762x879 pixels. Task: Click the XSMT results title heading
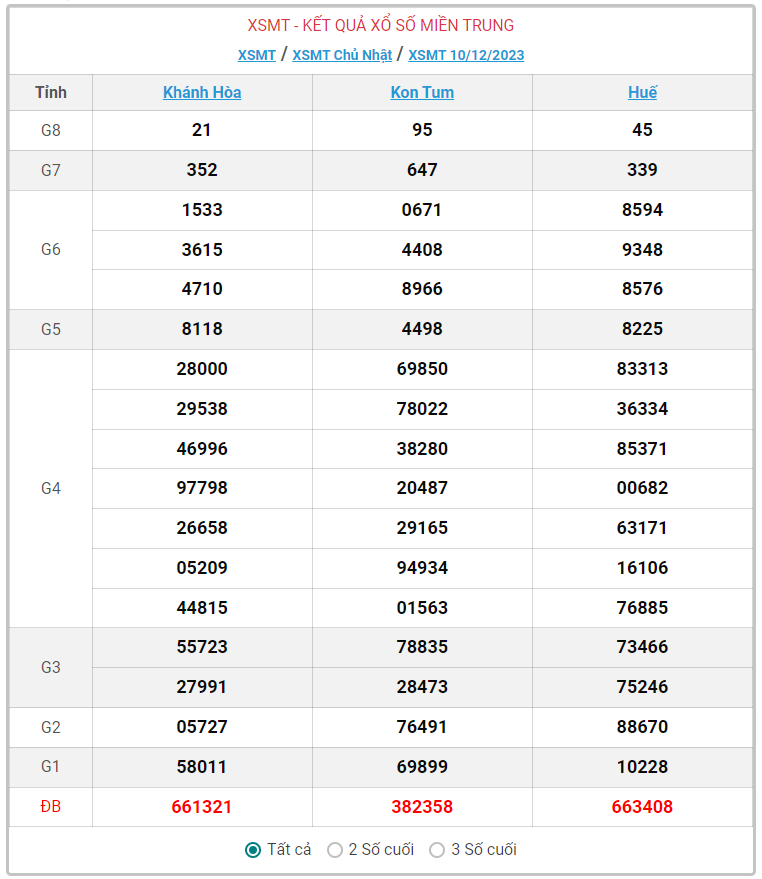click(381, 25)
